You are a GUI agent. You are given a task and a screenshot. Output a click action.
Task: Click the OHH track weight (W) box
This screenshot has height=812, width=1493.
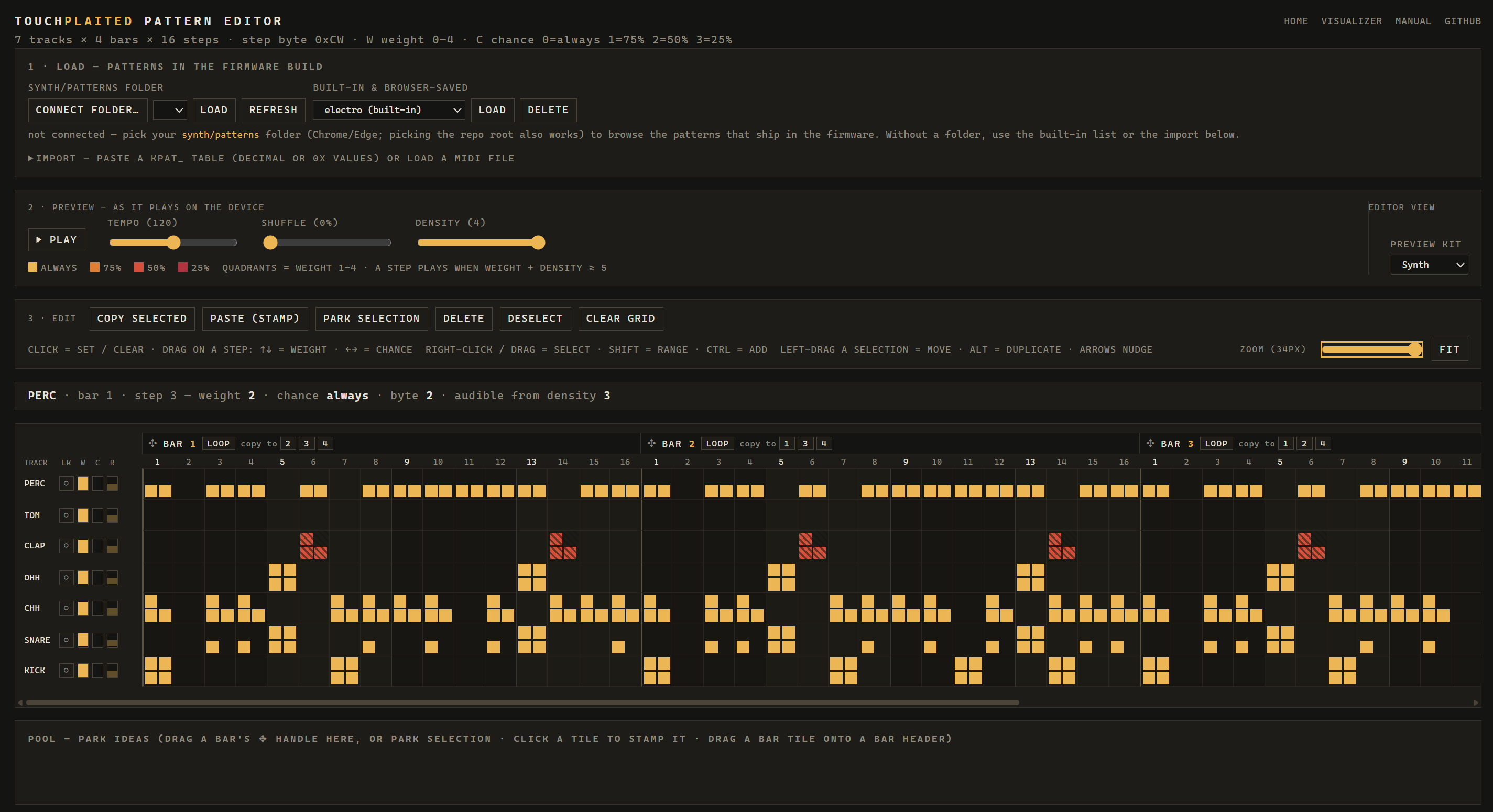click(83, 577)
